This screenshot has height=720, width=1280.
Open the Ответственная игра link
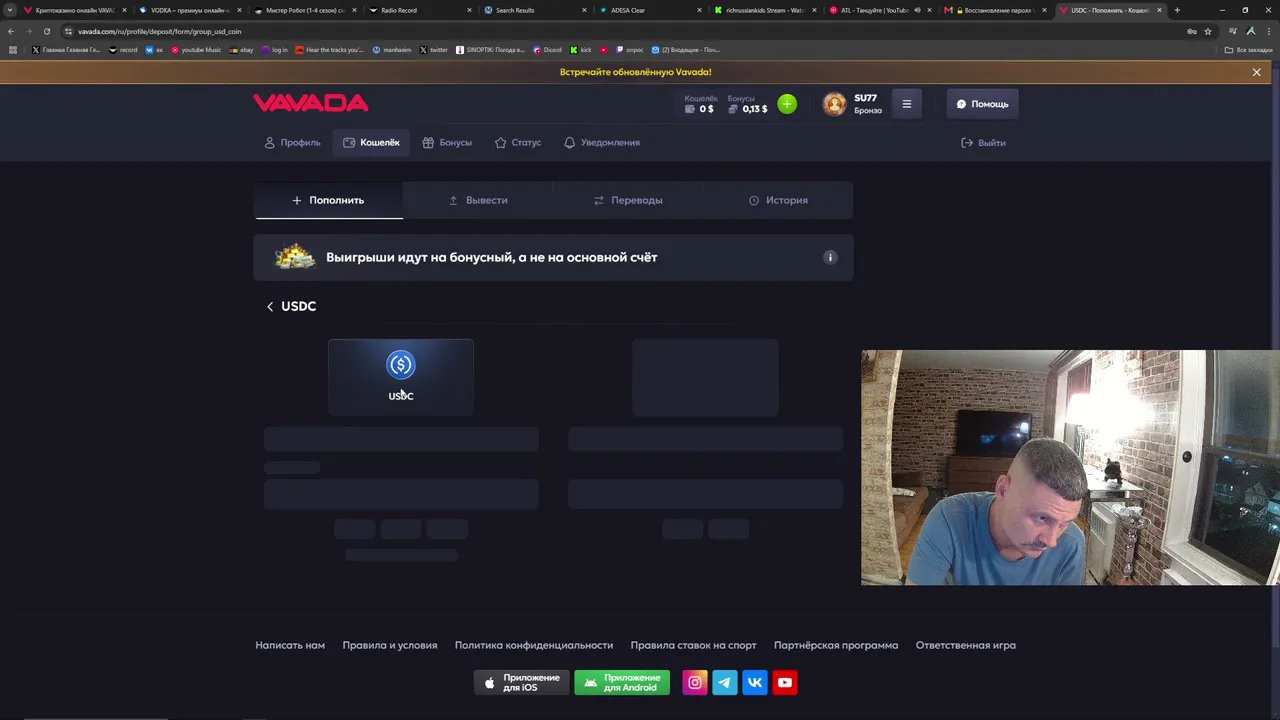[x=966, y=645]
